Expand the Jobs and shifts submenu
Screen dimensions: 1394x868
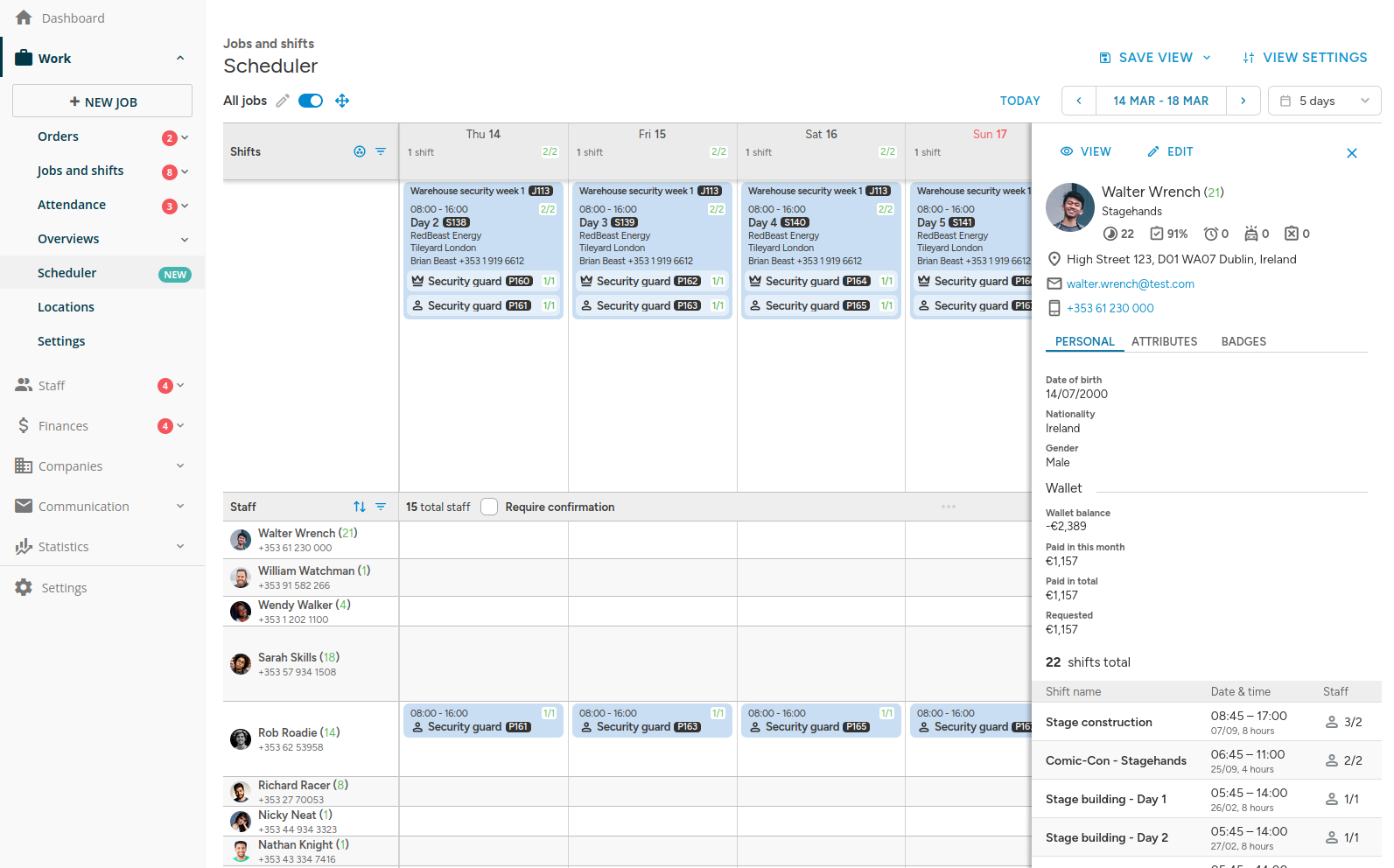point(185,171)
